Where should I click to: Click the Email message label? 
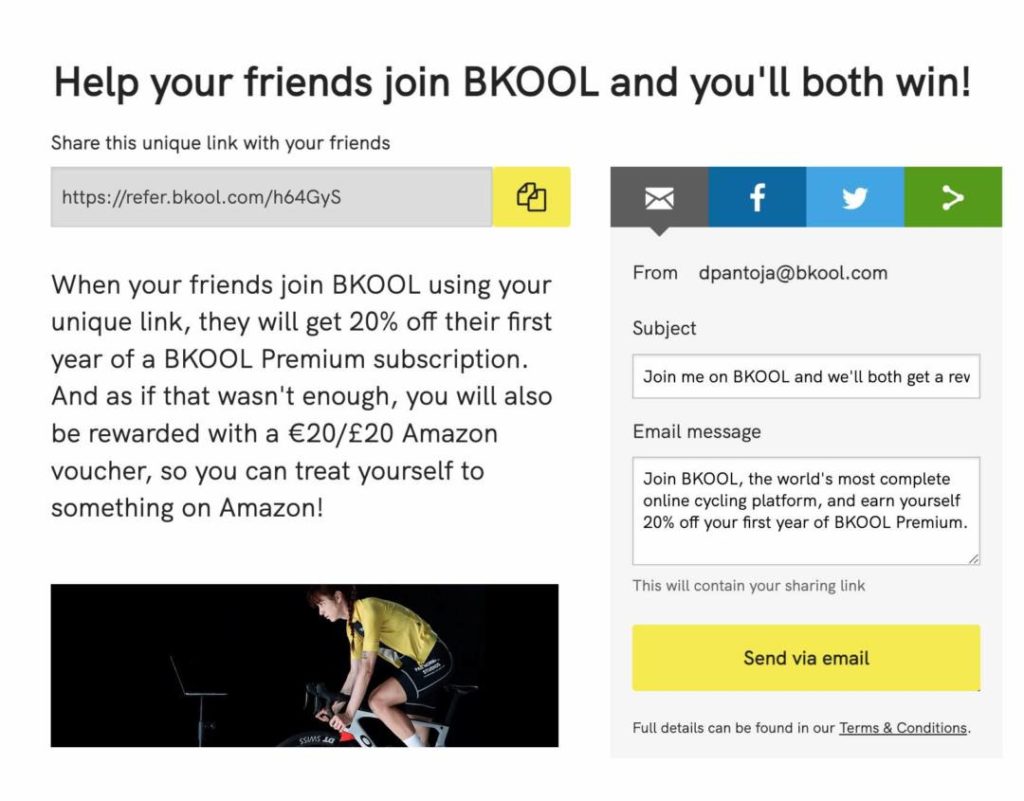click(697, 432)
